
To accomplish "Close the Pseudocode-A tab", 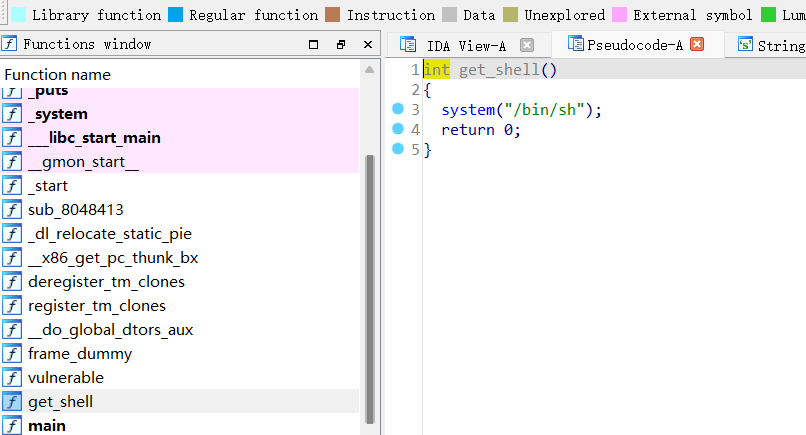I will pyautogui.click(x=697, y=44).
